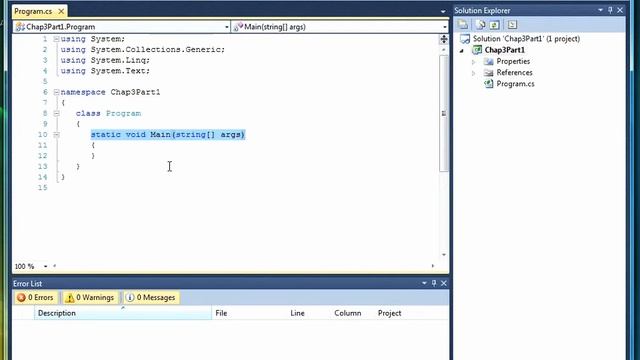Open the Error List window position dropdown

(424, 283)
